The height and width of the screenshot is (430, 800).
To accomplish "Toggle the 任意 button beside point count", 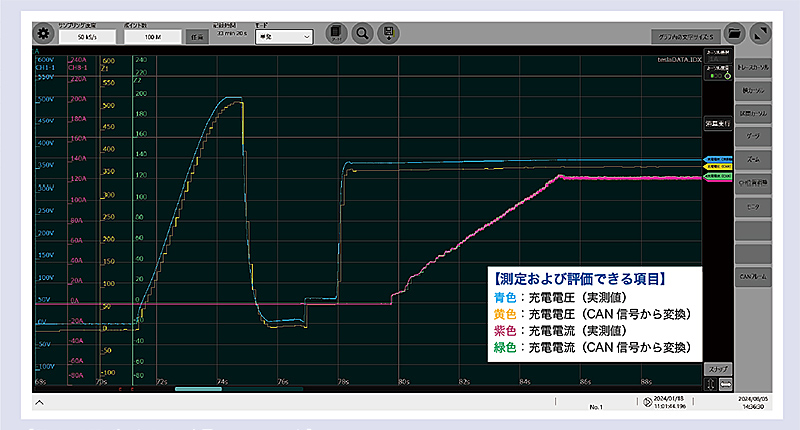I will 197,37.
